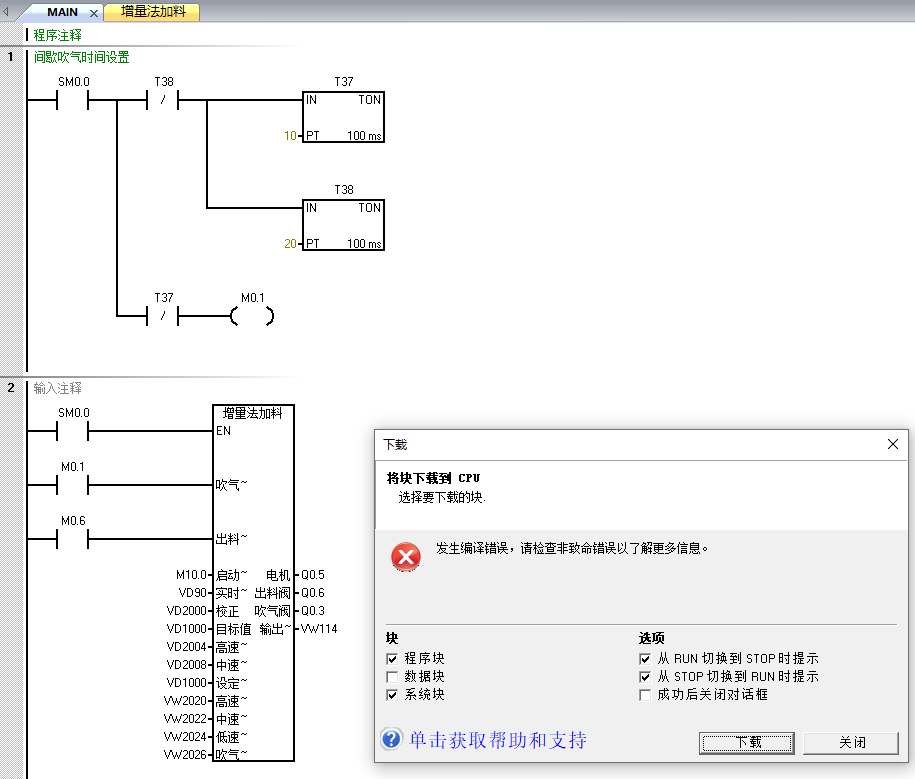This screenshot has height=779, width=915.
Task: Select the T37 normally closed contact
Action: [x=163, y=316]
